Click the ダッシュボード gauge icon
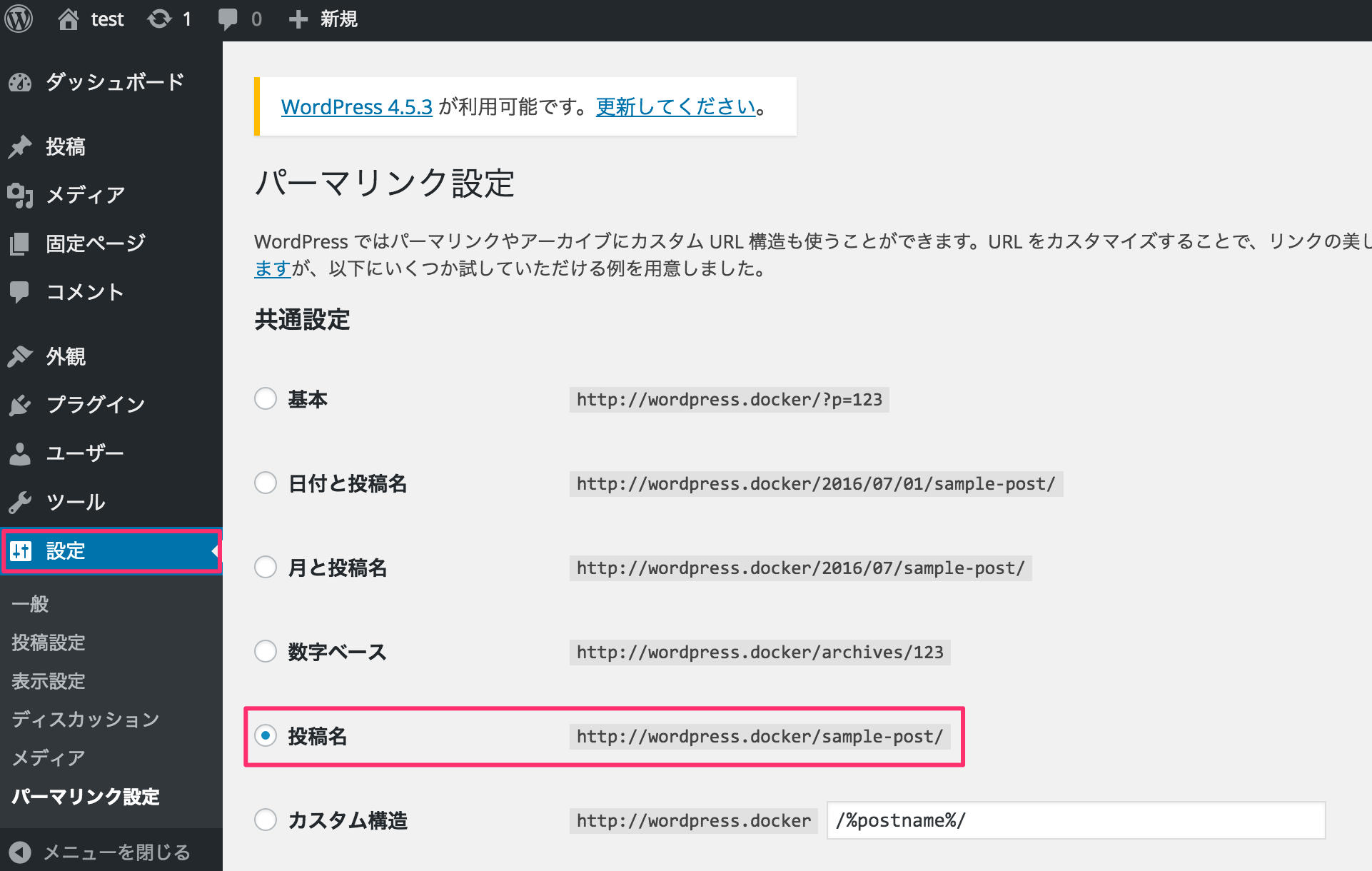Image resolution: width=1372 pixels, height=871 pixels. 20,82
